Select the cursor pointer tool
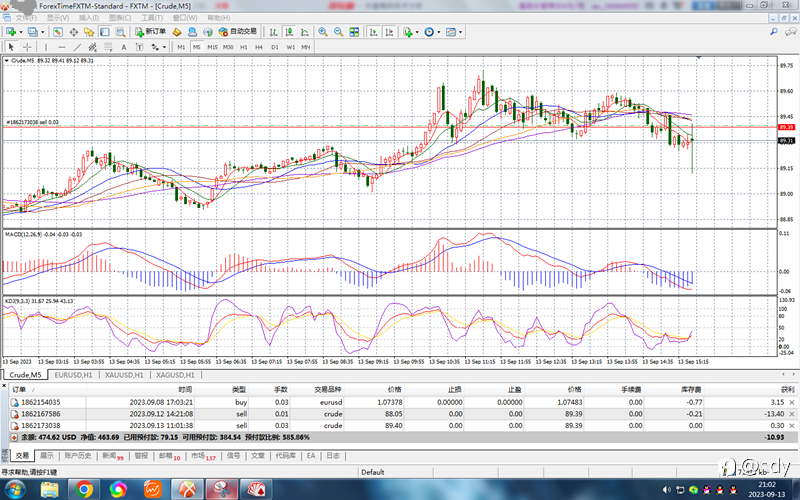This screenshot has width=800, height=500. (x=11, y=47)
